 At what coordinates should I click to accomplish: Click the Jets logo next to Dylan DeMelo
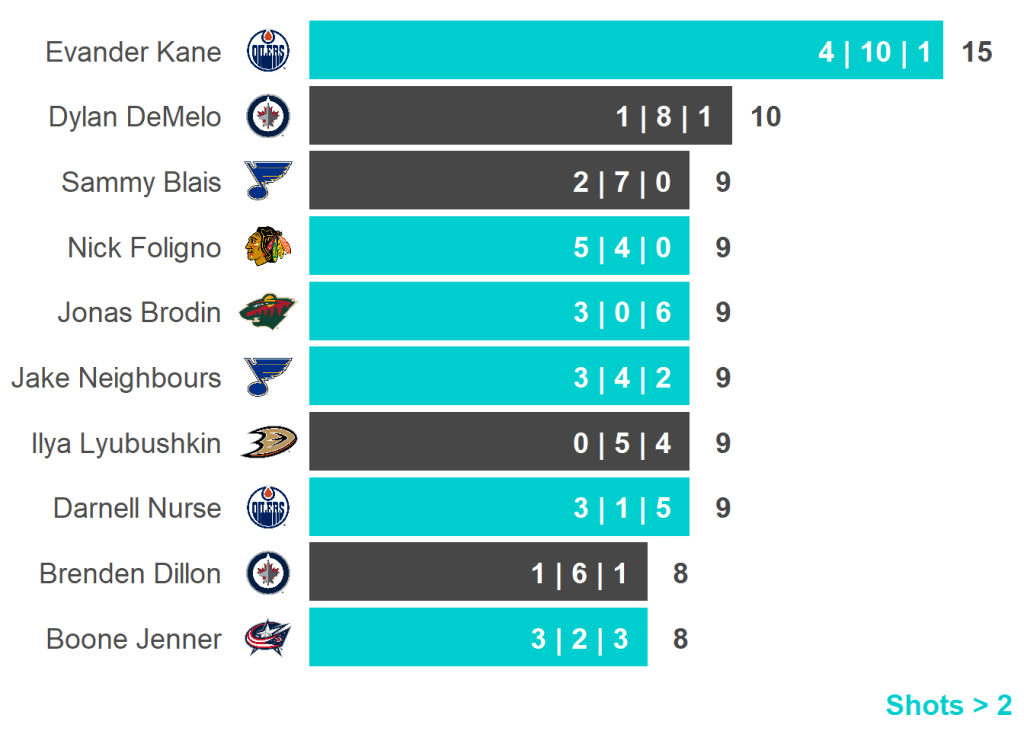[268, 116]
